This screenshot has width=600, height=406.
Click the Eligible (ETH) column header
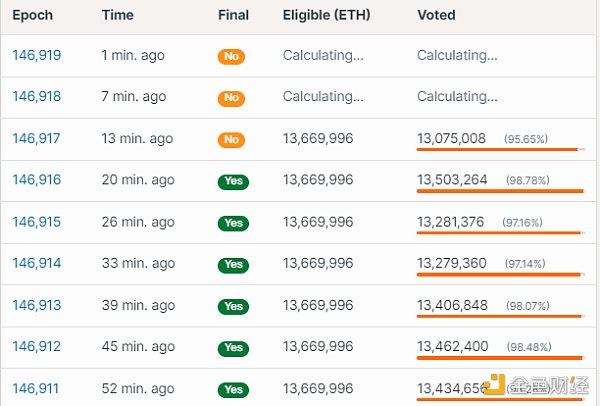(x=326, y=15)
